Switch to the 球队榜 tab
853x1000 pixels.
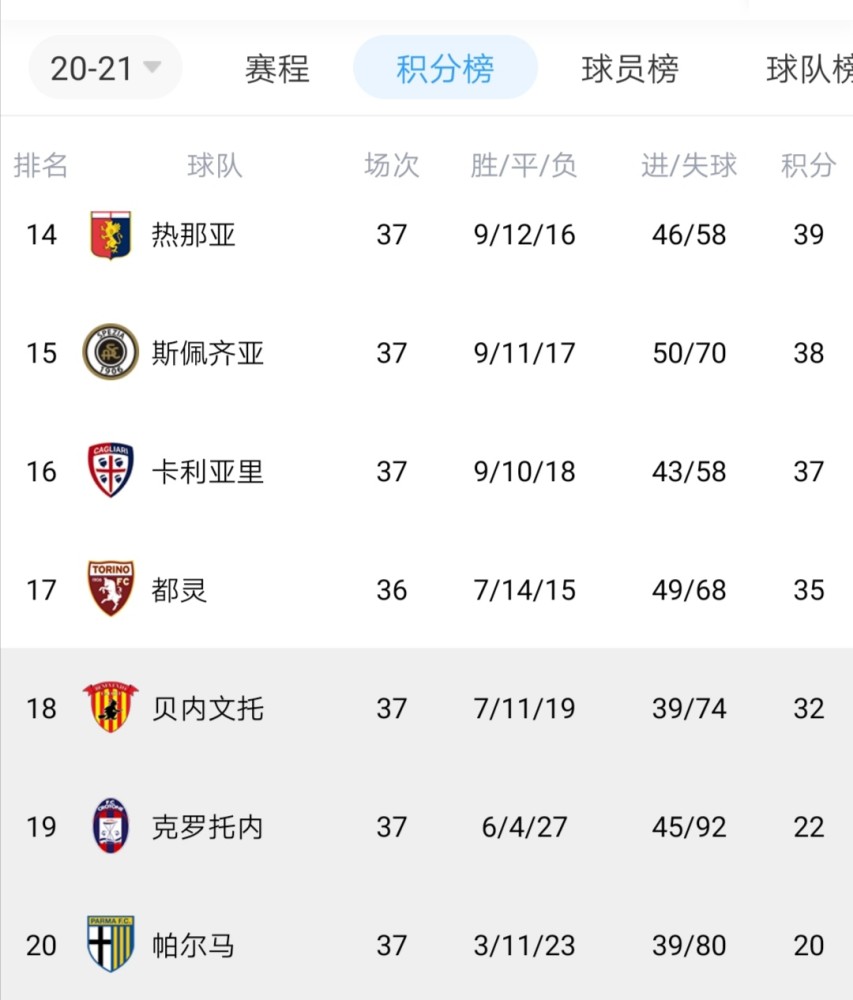(810, 69)
